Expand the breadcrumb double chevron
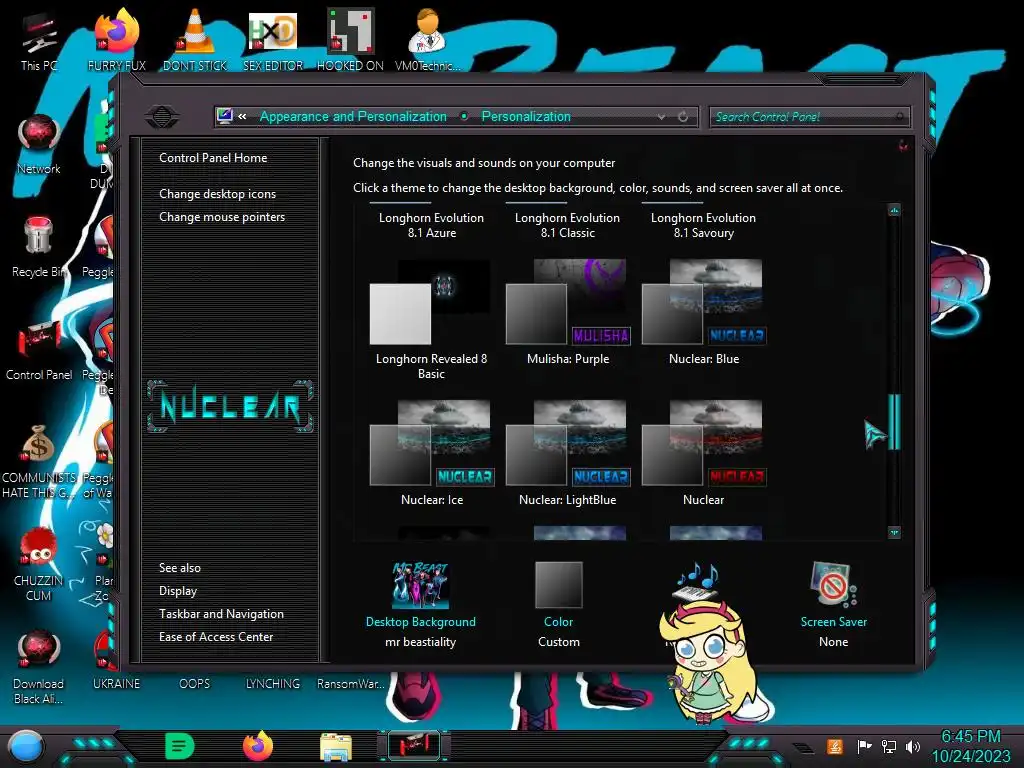 pyautogui.click(x=242, y=116)
